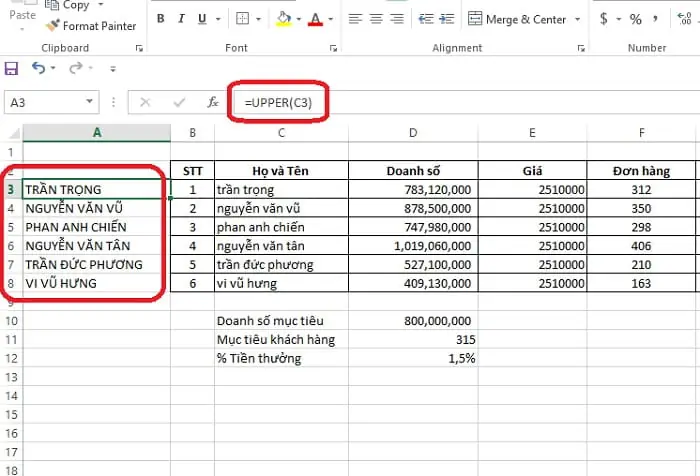
Task: Apply center text alignment
Action: pos(376,19)
